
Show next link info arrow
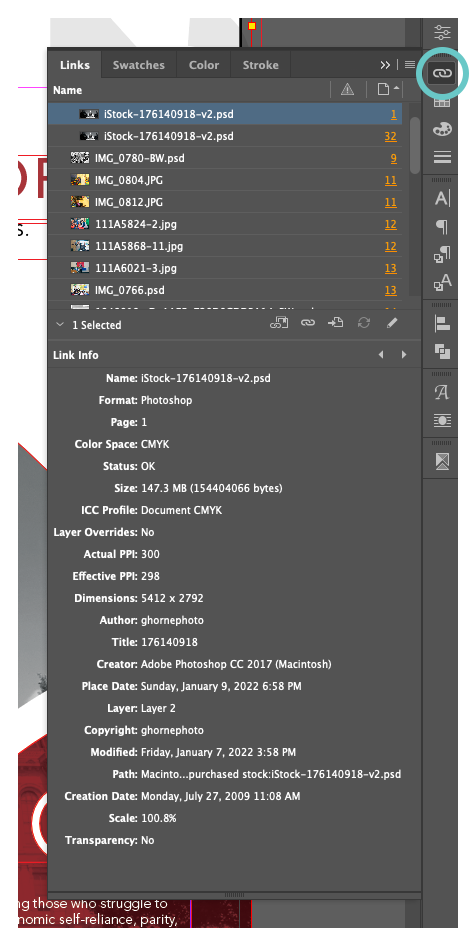(404, 355)
